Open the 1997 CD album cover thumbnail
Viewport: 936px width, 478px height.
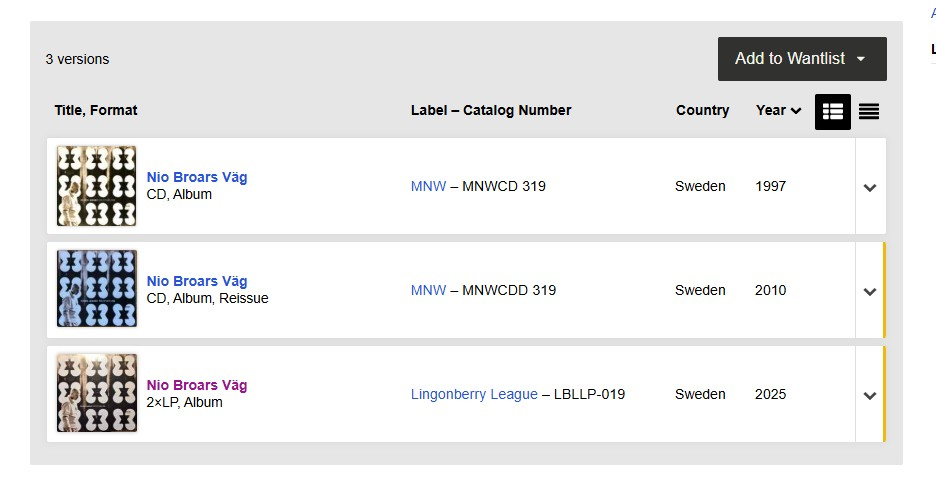coord(97,186)
